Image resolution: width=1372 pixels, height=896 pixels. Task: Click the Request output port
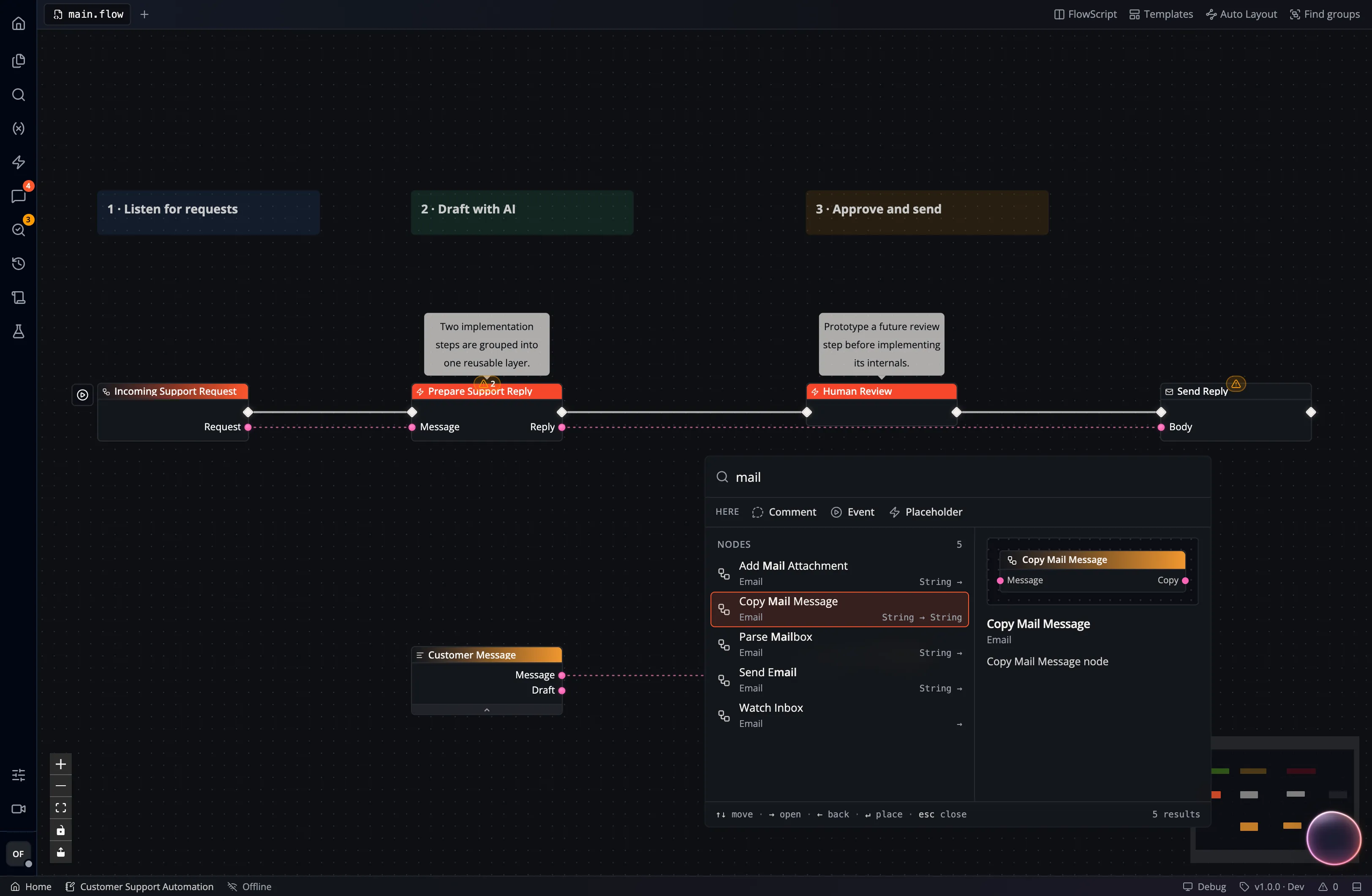click(x=248, y=427)
